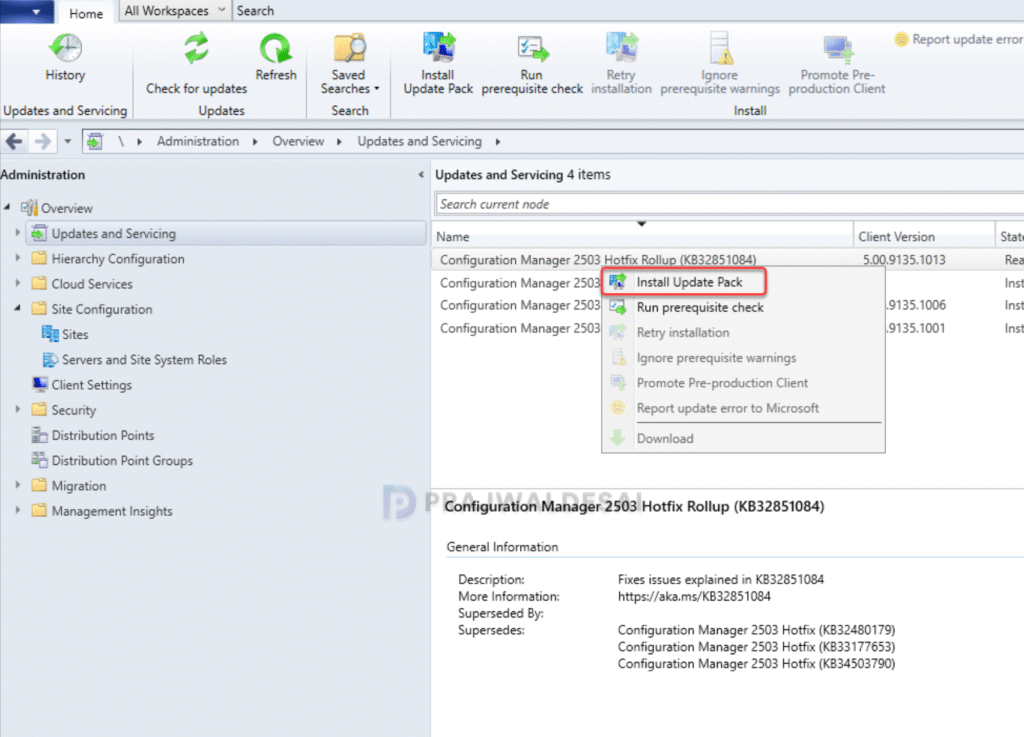Select the Hierarchy Configuration tree item
This screenshot has height=737, width=1024.
point(118,259)
